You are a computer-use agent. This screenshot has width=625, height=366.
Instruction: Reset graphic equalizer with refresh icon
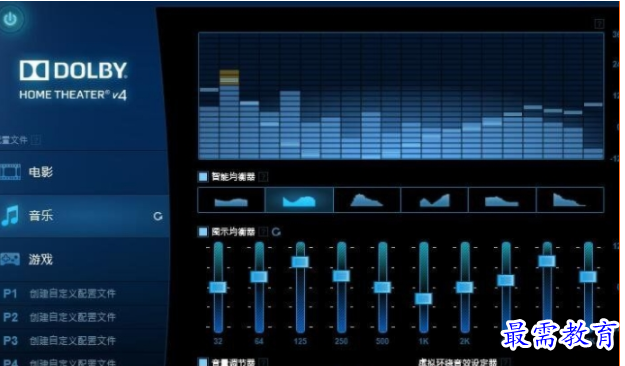tap(276, 232)
